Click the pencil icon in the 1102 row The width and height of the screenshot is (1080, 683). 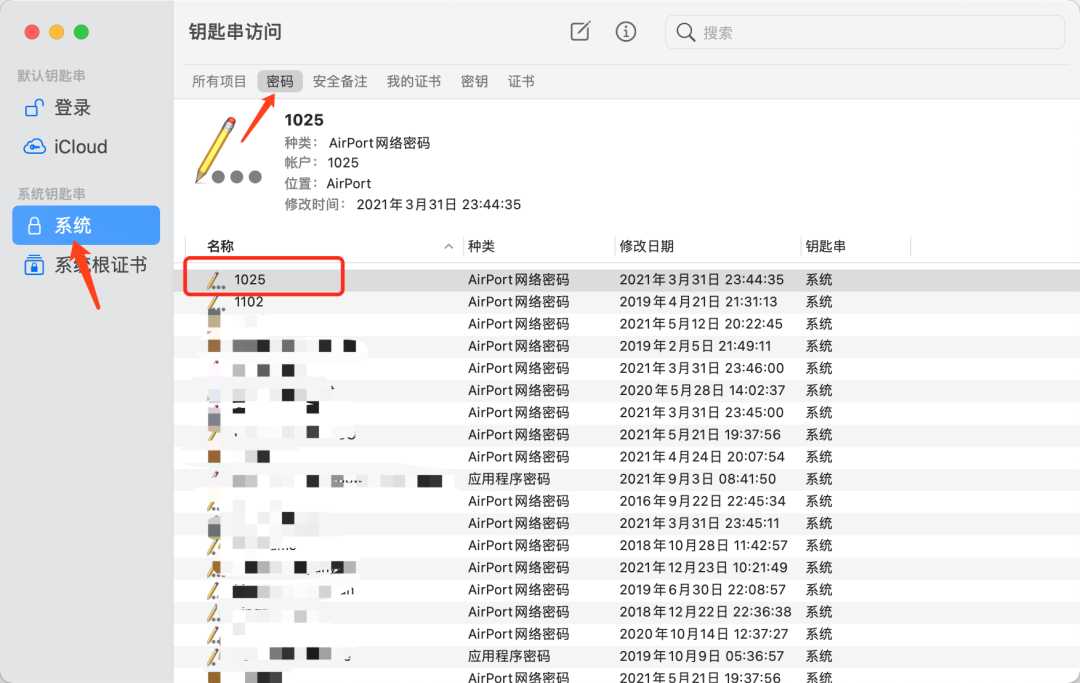pos(216,302)
